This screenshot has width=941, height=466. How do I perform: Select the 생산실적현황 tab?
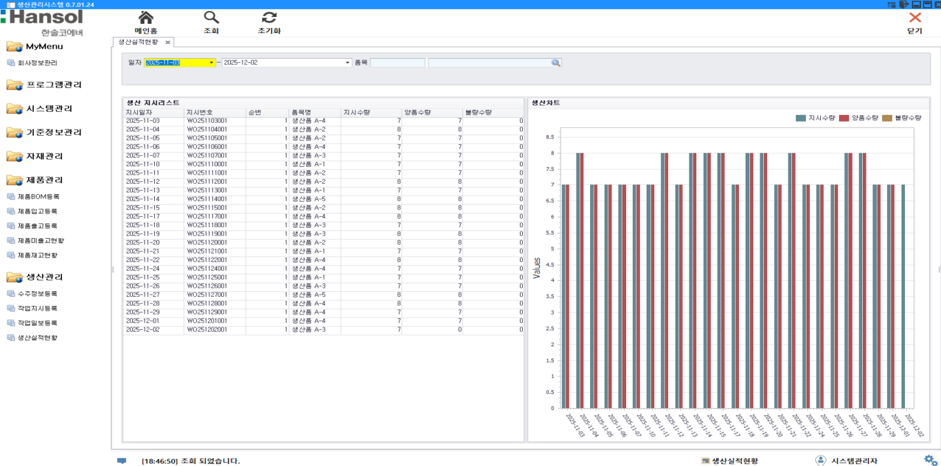coord(138,42)
